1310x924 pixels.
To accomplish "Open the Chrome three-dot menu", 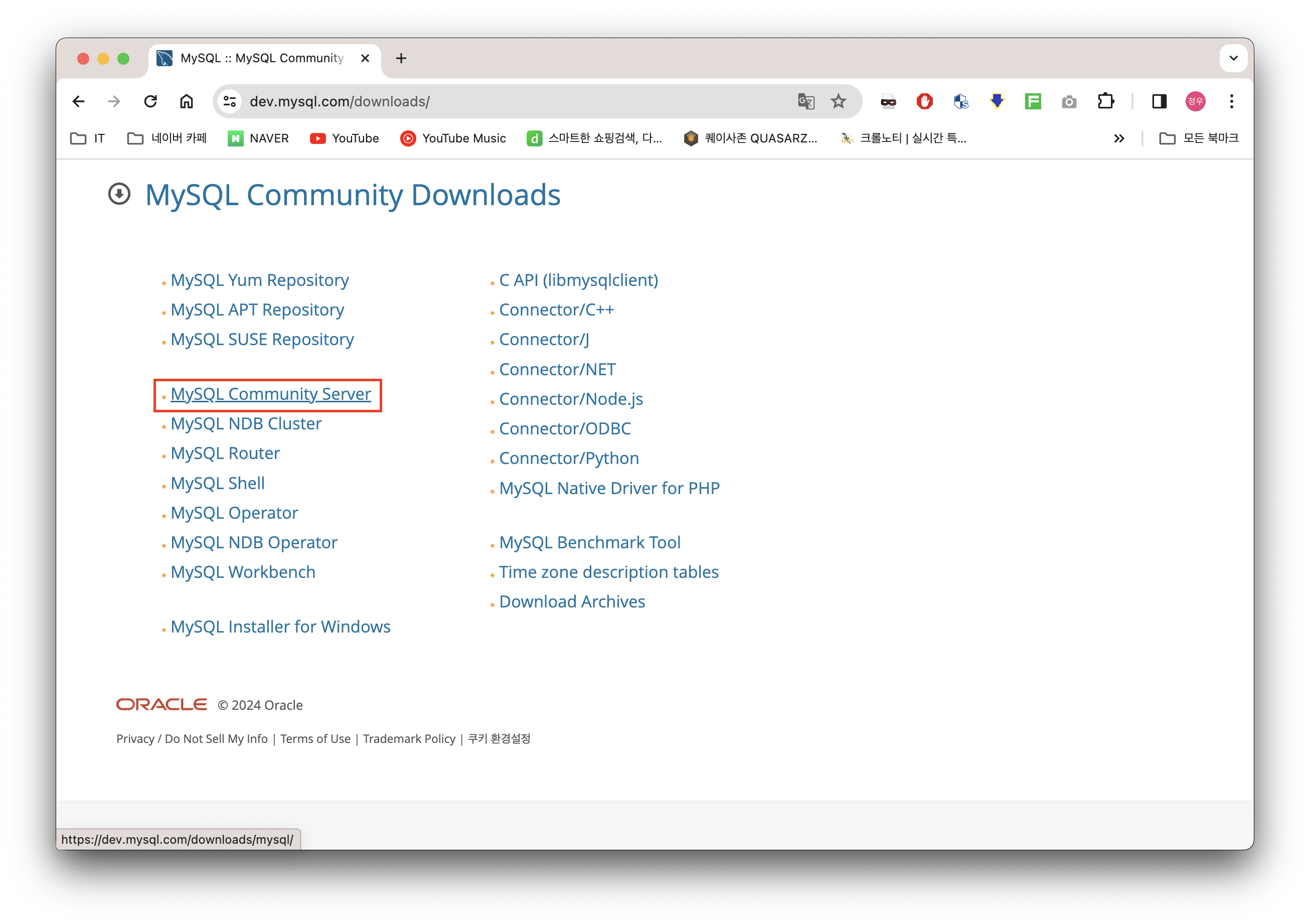I will tap(1231, 102).
